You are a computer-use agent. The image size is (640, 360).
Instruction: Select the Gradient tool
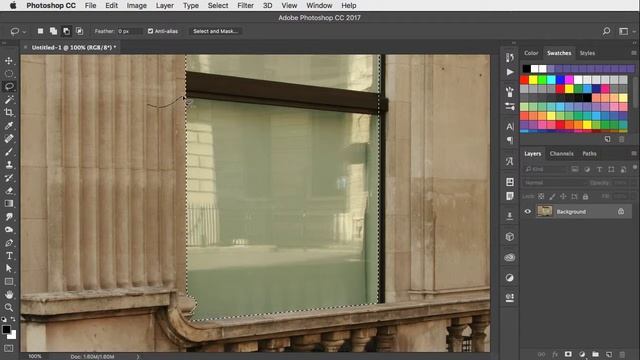pos(9,204)
